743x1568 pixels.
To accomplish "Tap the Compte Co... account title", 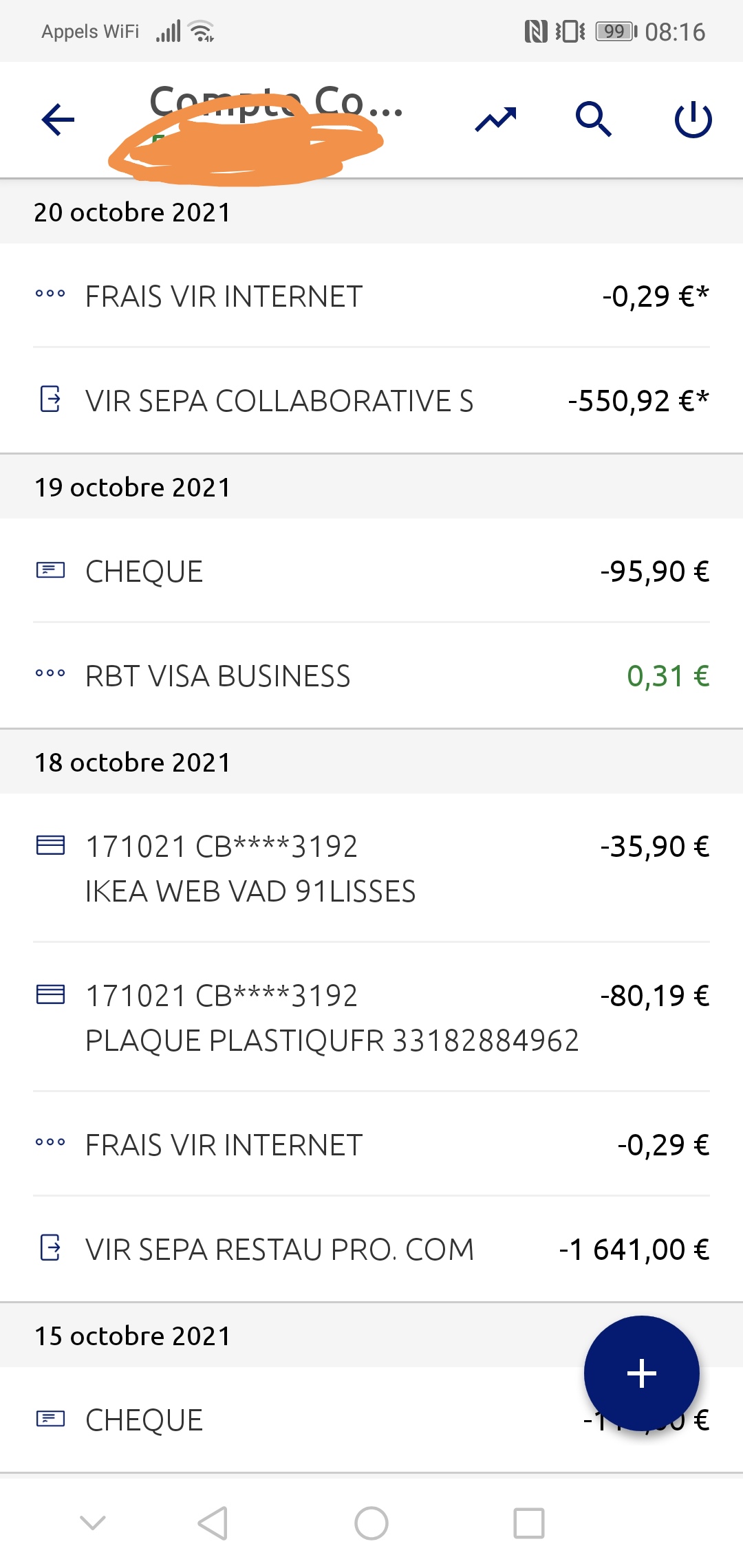I will point(275,103).
